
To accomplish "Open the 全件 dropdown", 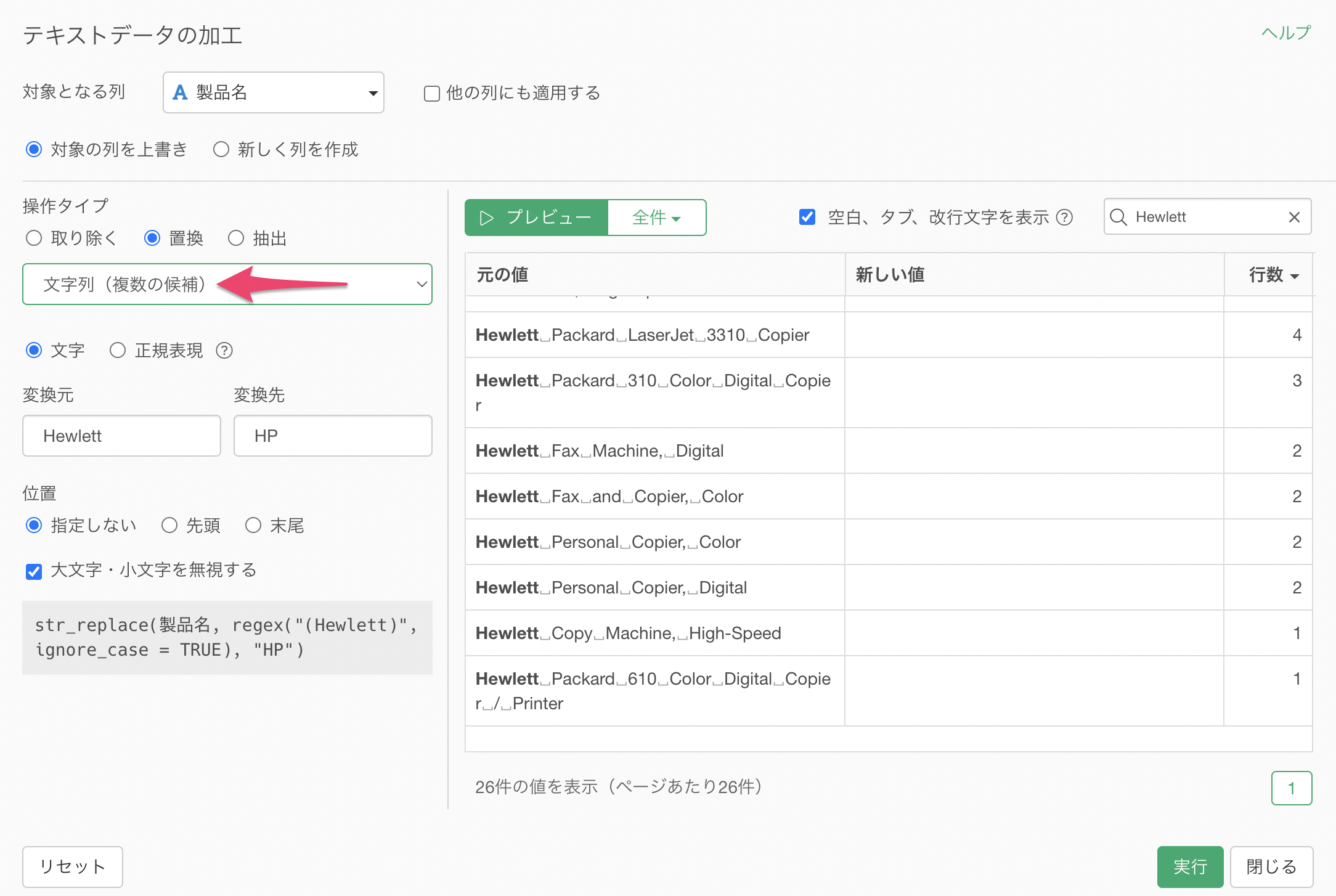I will point(657,218).
